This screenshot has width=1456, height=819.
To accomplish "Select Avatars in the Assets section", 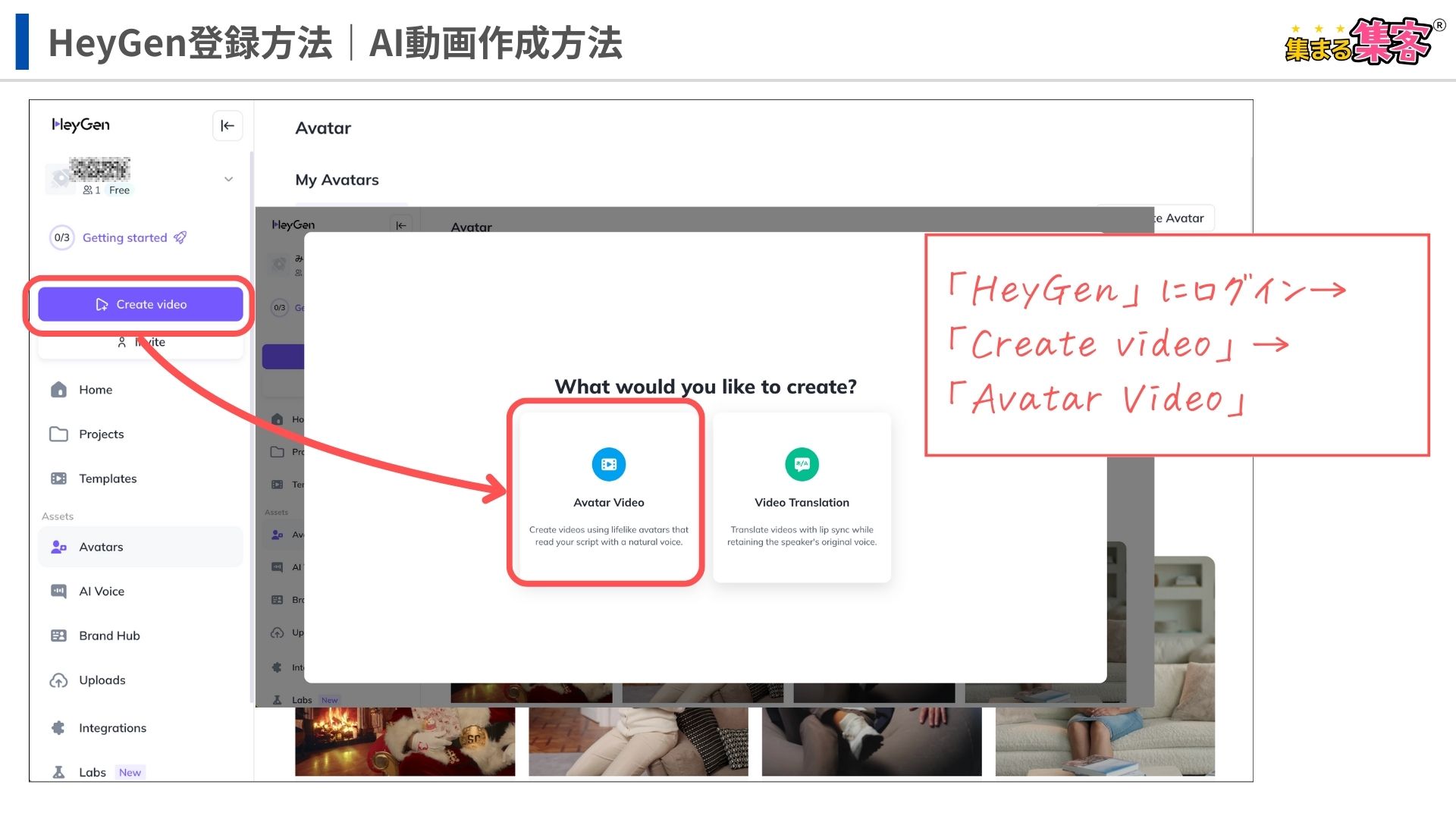I will 140,547.
